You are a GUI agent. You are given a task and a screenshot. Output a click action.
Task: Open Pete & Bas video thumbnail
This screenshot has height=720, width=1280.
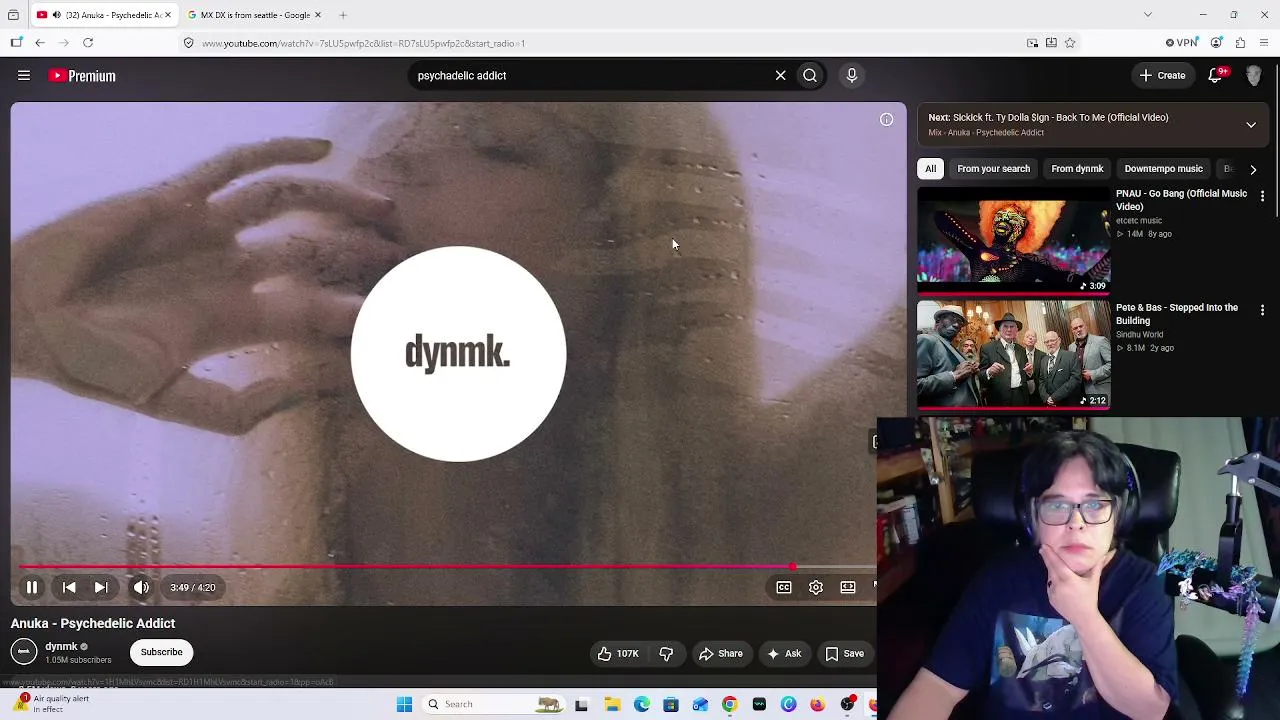(x=1014, y=356)
